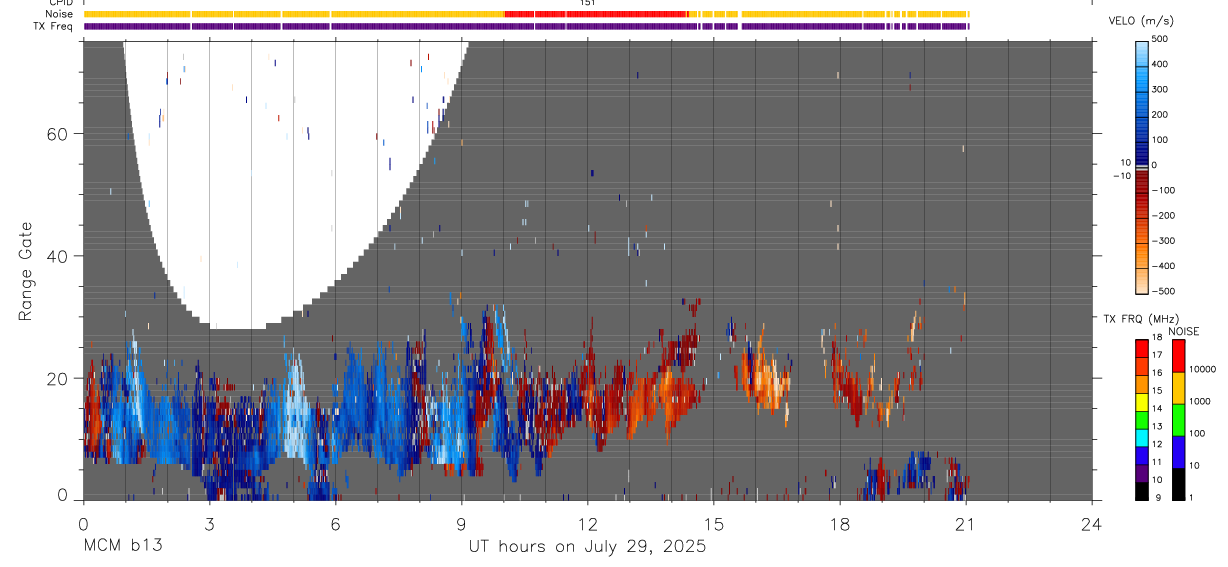Click the "NOISE" legend title

click(x=1183, y=331)
